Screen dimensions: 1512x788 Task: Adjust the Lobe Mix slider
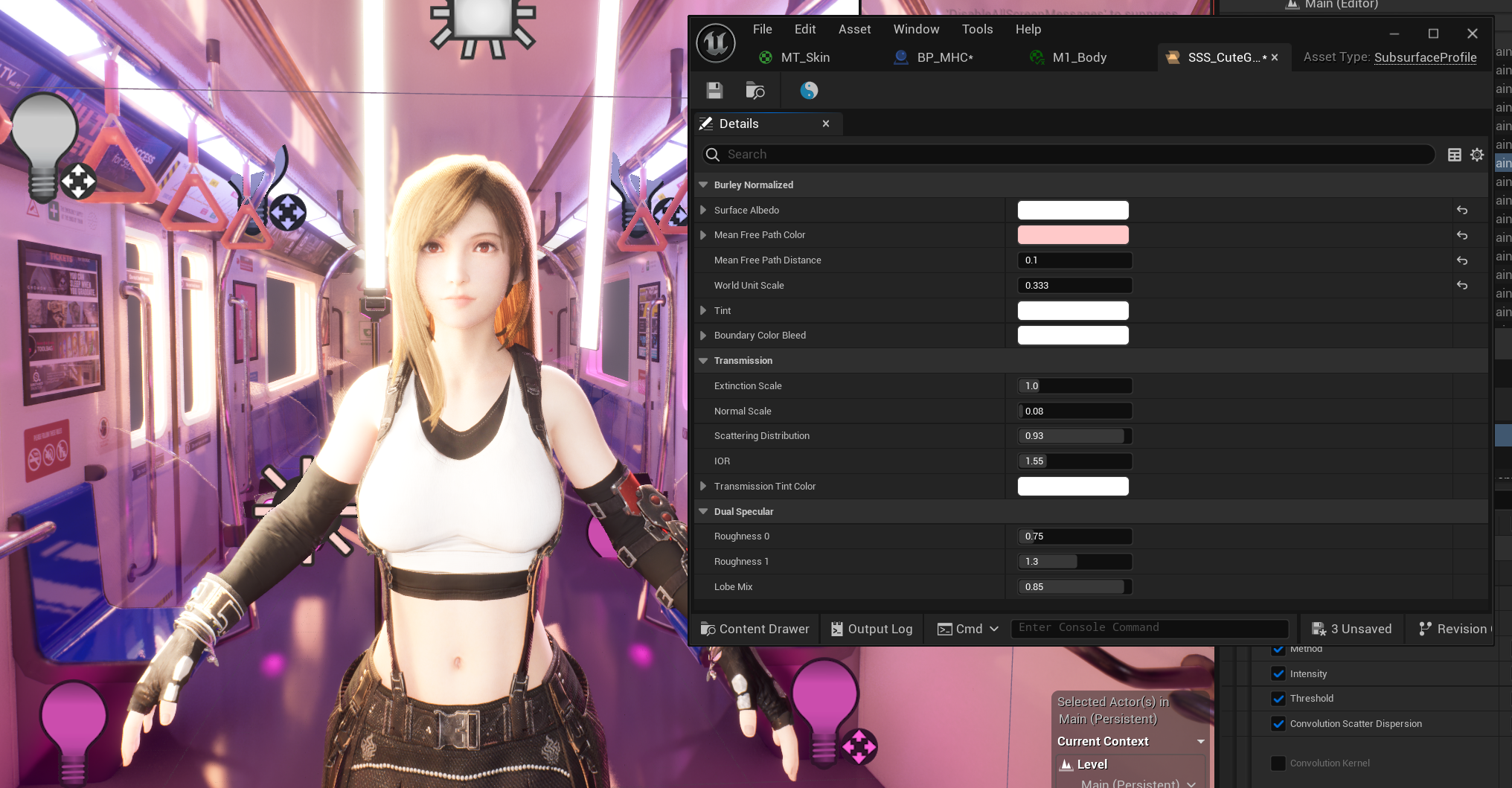point(1074,587)
